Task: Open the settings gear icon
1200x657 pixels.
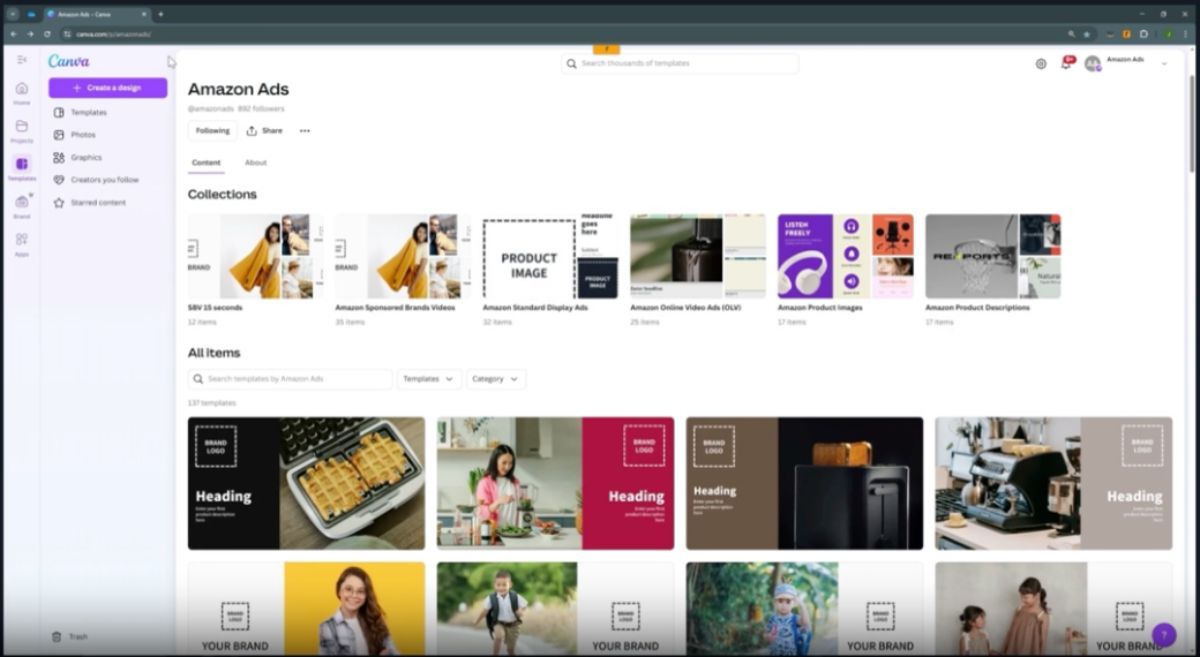Action: pos(1041,64)
